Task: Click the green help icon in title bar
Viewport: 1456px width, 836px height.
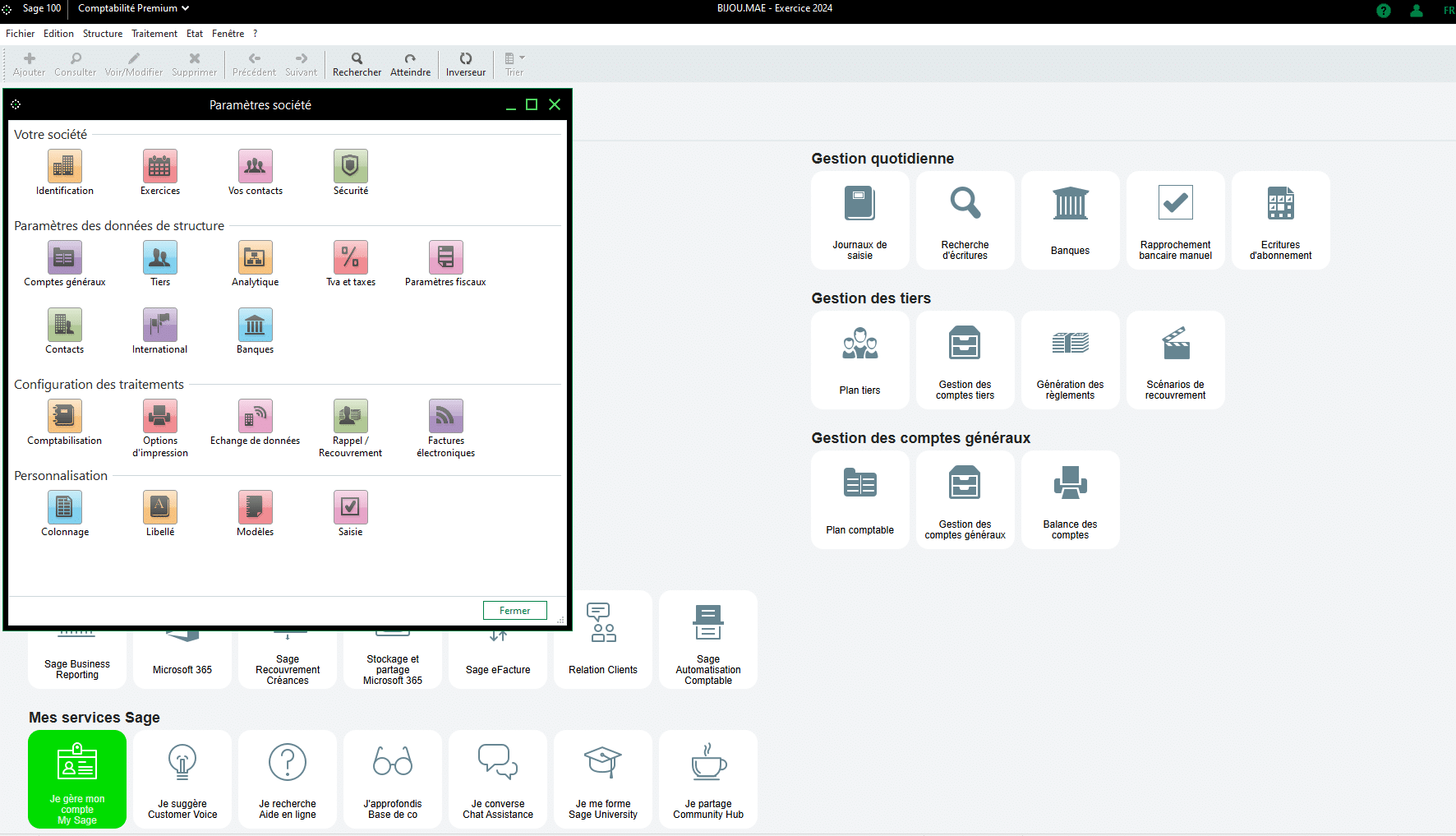Action: (1384, 11)
